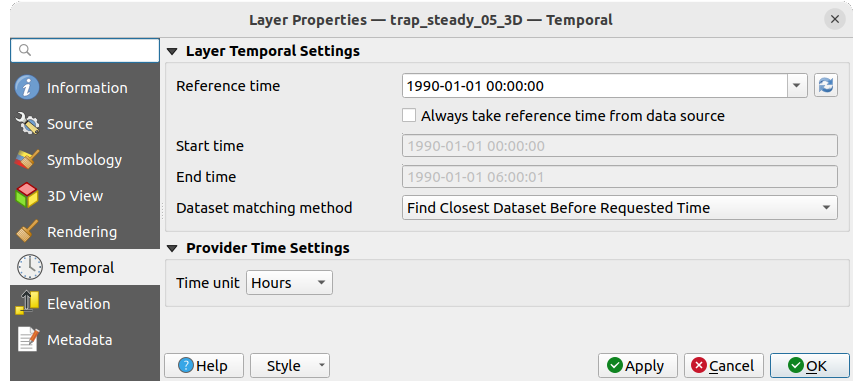This screenshot has width=863, height=391.
Task: Click the settings search box
Action: tap(85, 50)
